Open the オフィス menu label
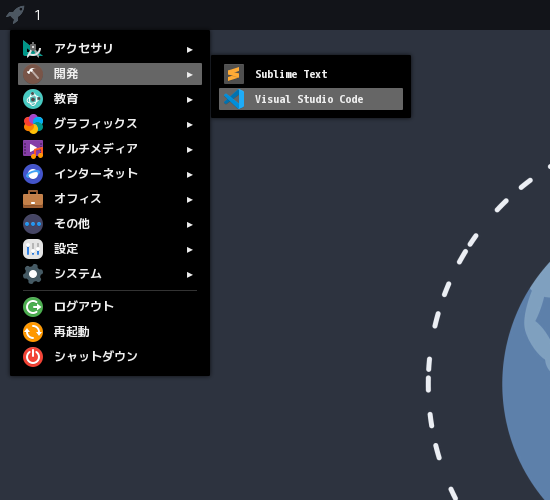The height and width of the screenshot is (500, 550). (x=78, y=199)
